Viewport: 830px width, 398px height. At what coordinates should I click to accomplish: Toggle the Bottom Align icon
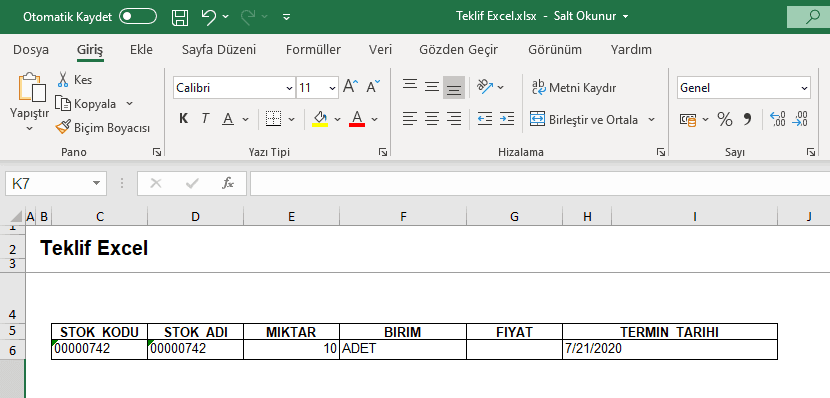pos(454,88)
